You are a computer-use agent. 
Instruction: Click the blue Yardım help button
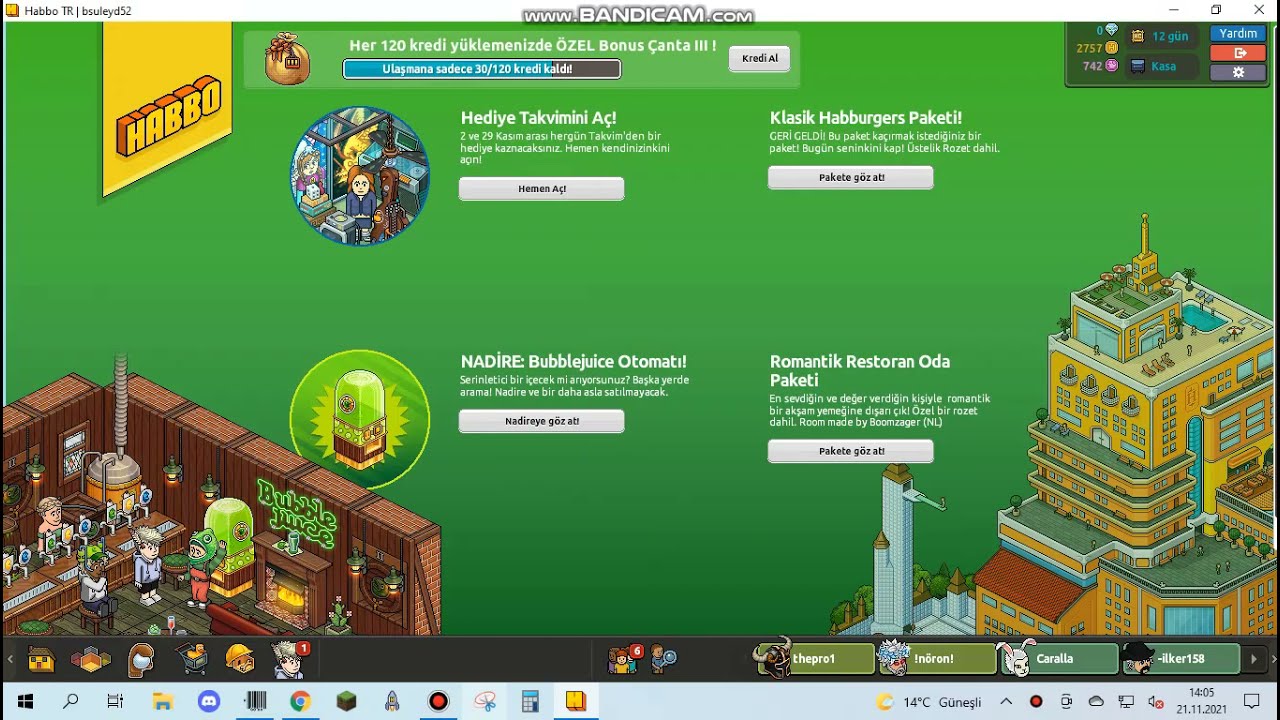[1238, 33]
